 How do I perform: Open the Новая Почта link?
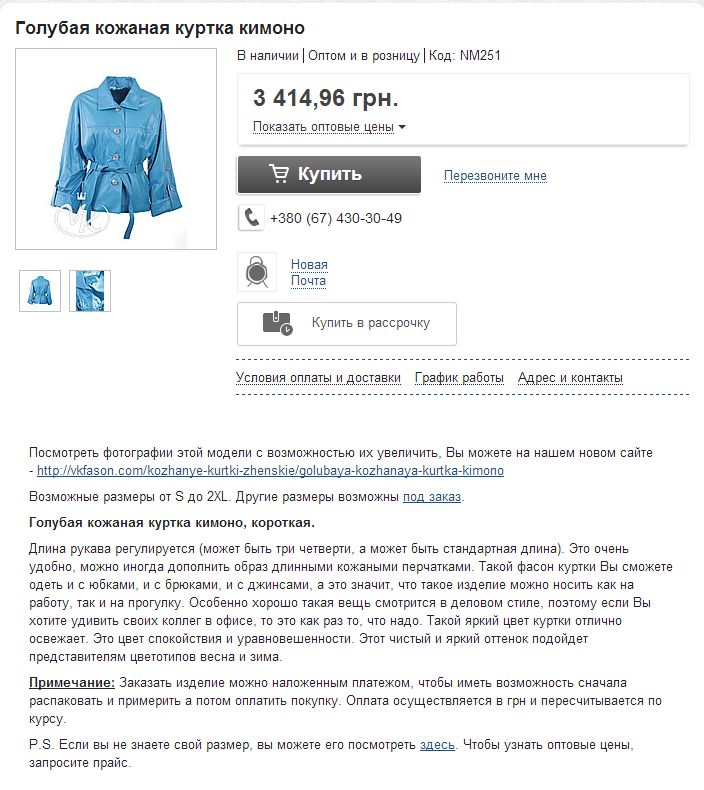point(308,272)
